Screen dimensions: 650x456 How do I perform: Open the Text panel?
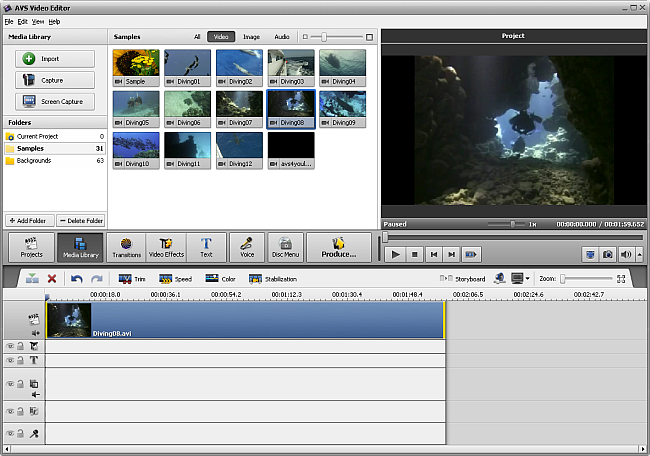[x=206, y=248]
